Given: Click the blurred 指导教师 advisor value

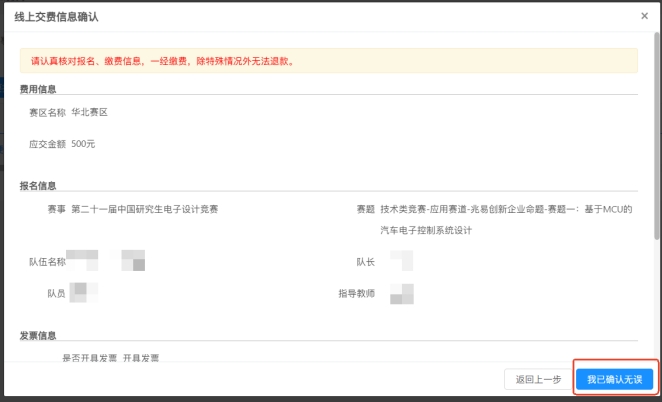Looking at the screenshot, I should coord(401,293).
